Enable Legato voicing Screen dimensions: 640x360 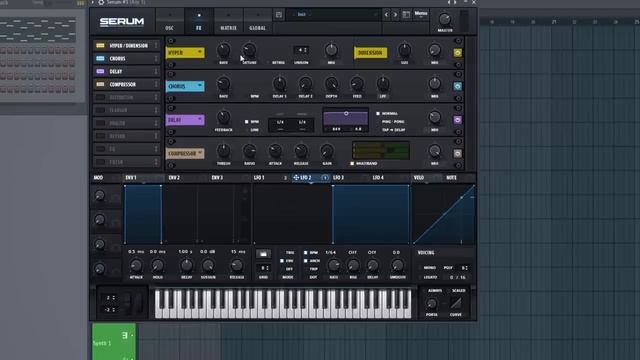click(430, 277)
